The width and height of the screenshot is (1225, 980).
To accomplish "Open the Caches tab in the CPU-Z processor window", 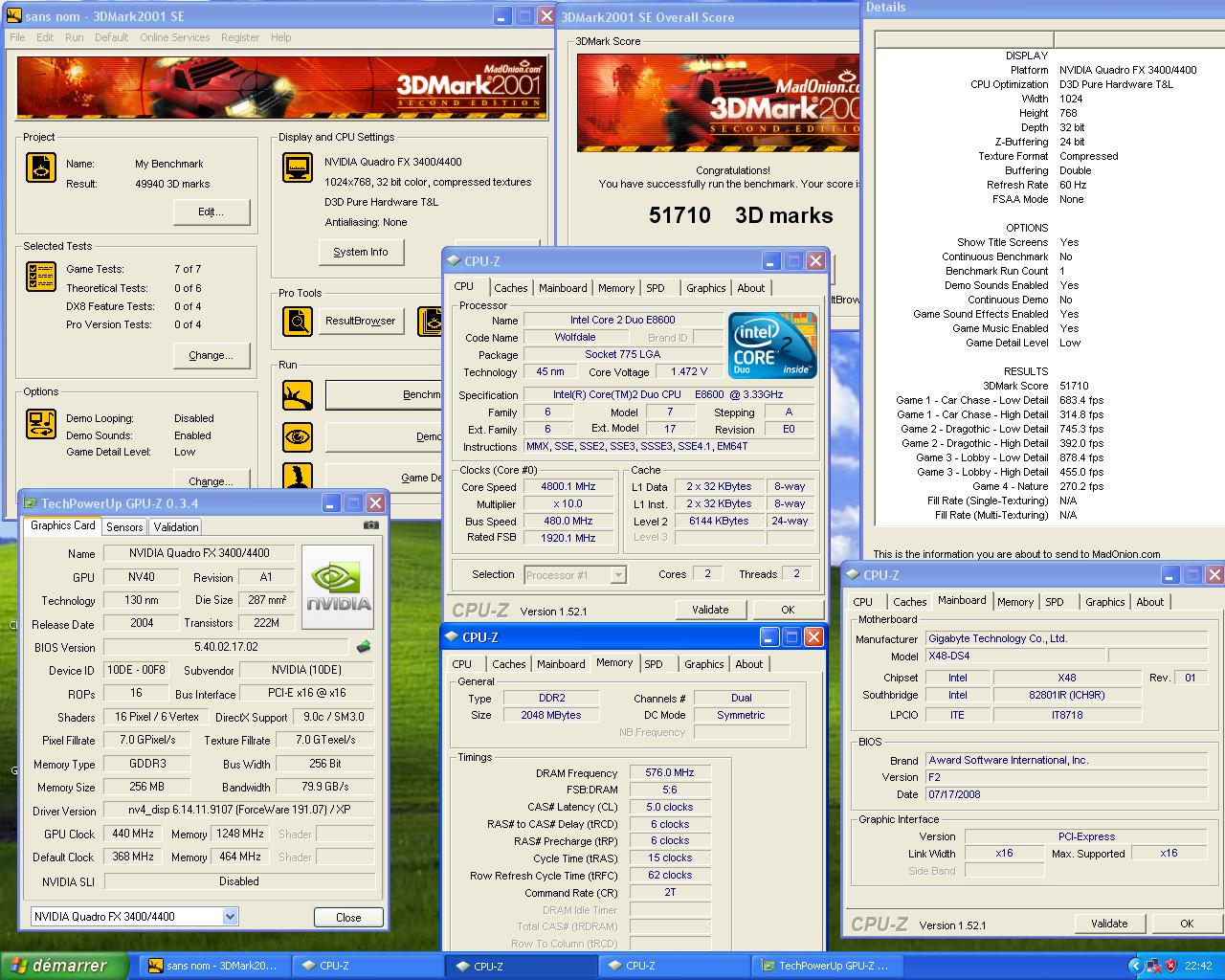I will 510,288.
